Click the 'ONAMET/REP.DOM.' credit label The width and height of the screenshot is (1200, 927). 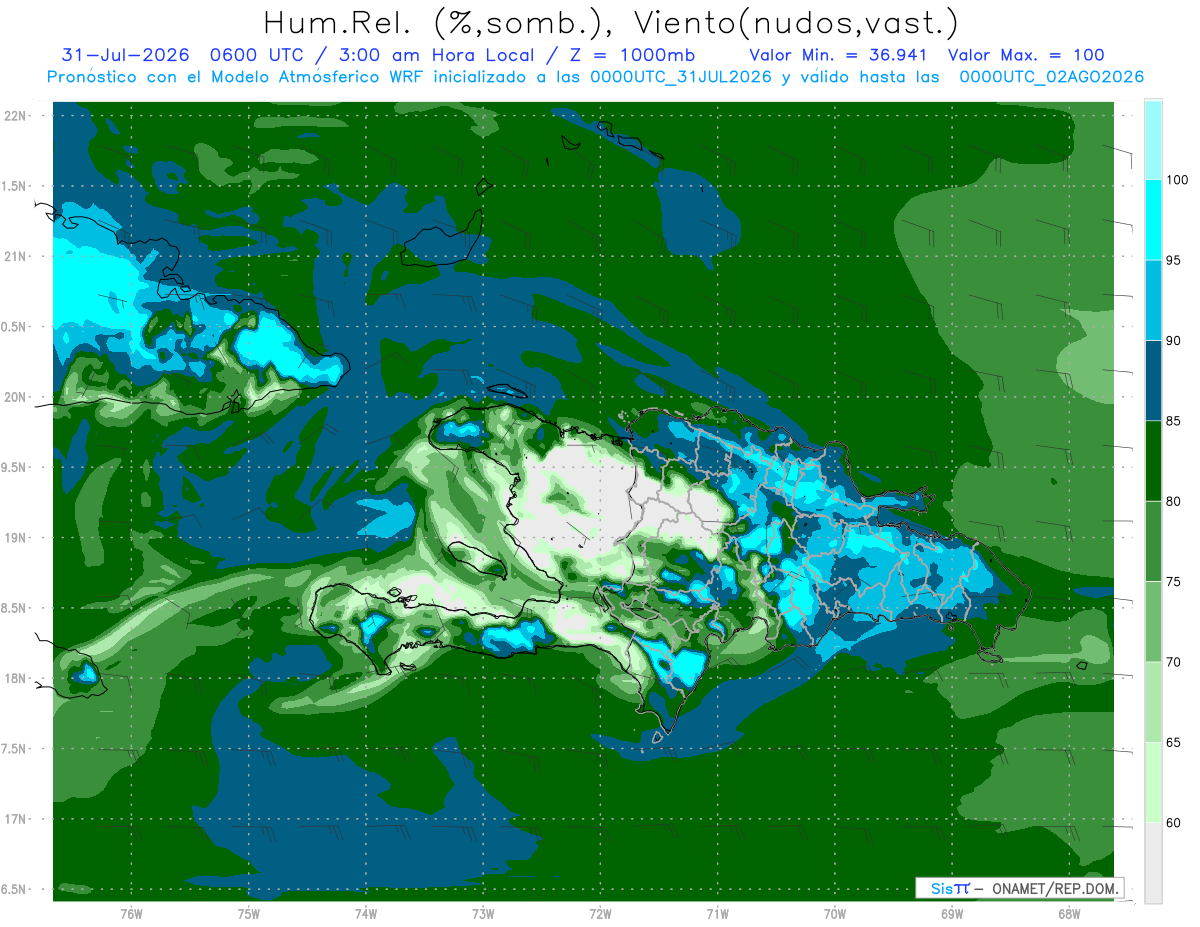1057,888
